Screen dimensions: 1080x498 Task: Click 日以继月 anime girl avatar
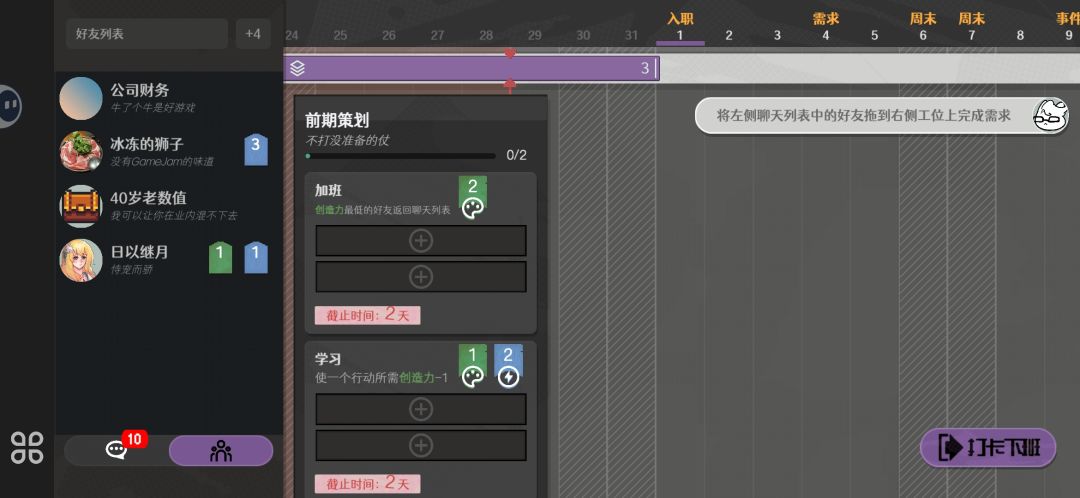pyautogui.click(x=81, y=260)
